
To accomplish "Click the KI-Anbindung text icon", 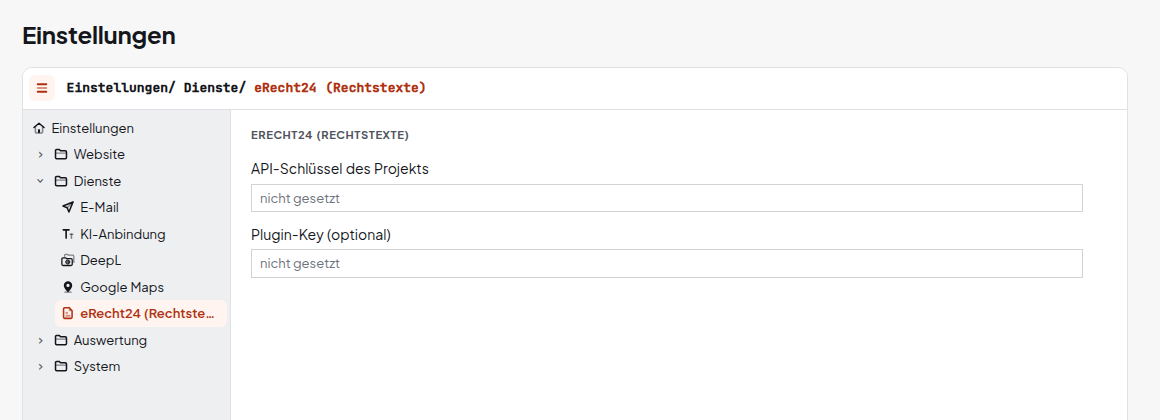I will [68, 234].
